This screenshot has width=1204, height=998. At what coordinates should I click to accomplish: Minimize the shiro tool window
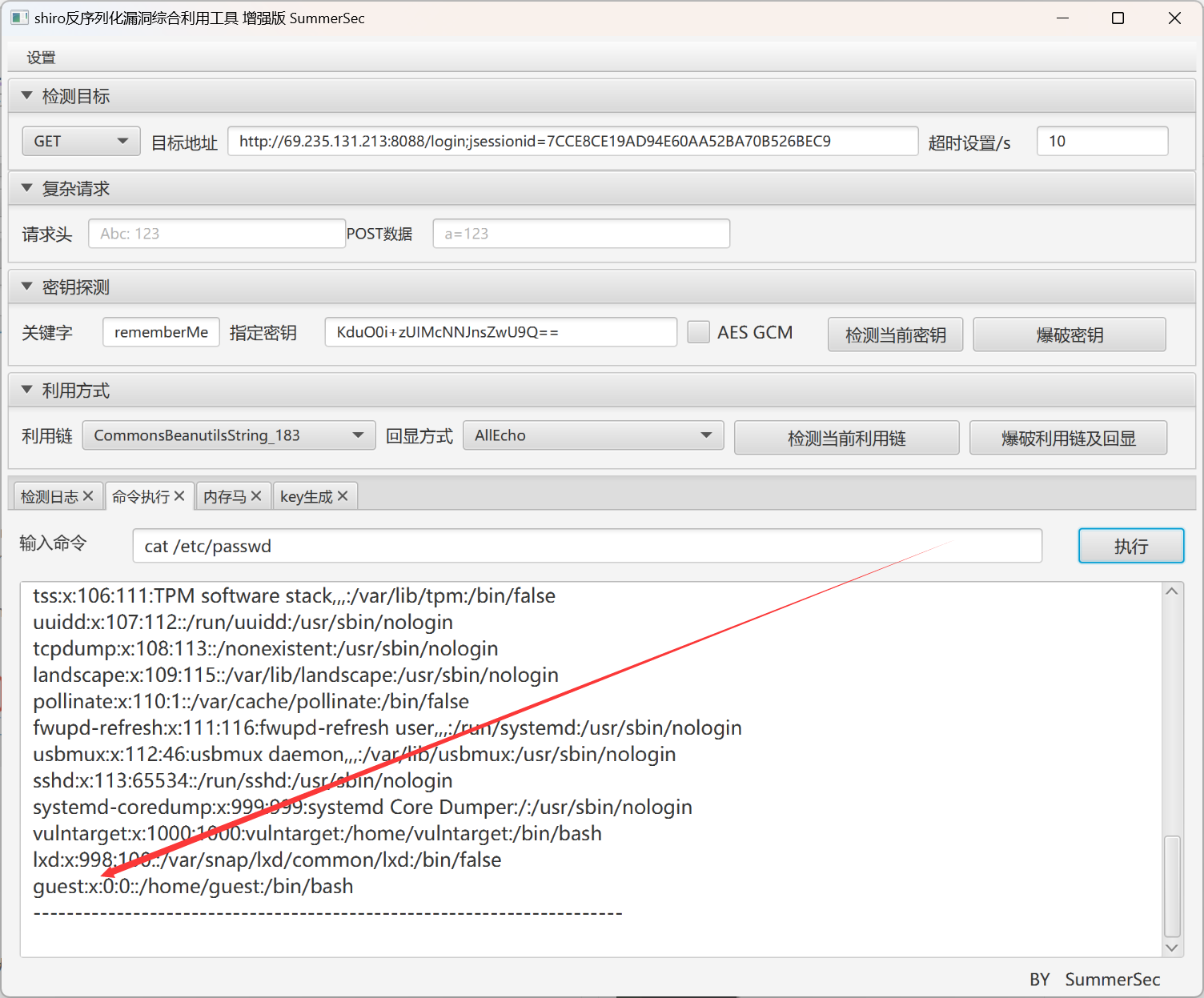(x=1063, y=18)
